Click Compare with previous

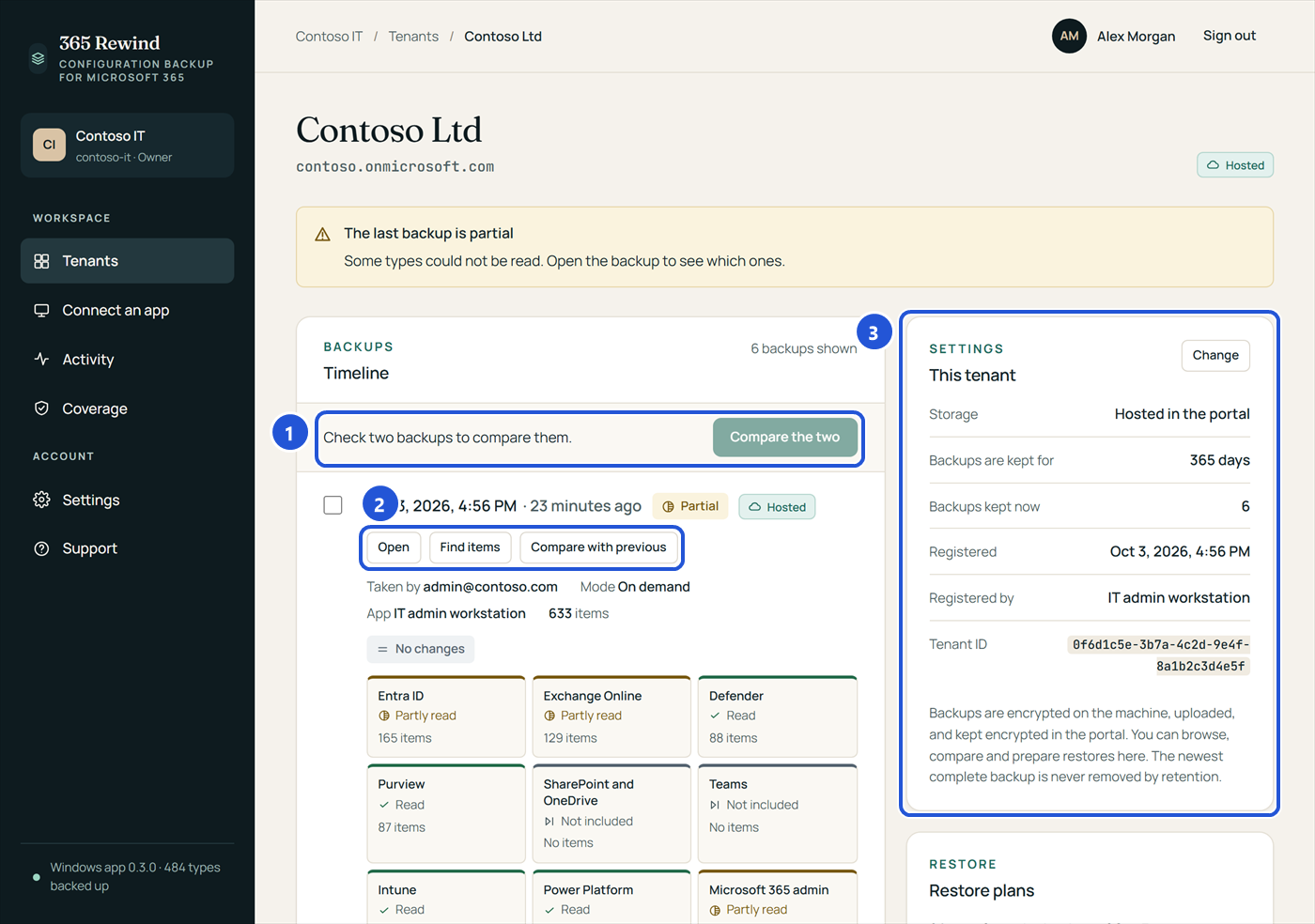point(598,547)
